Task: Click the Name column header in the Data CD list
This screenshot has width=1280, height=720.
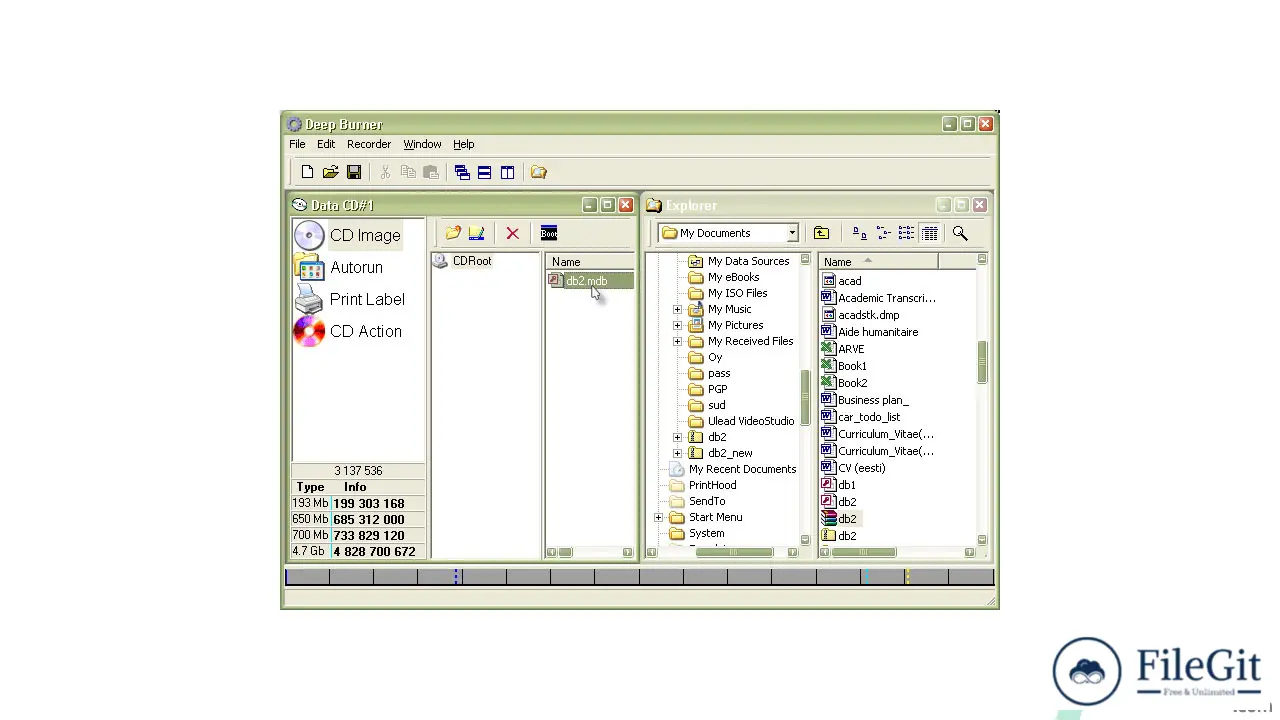Action: click(x=589, y=262)
